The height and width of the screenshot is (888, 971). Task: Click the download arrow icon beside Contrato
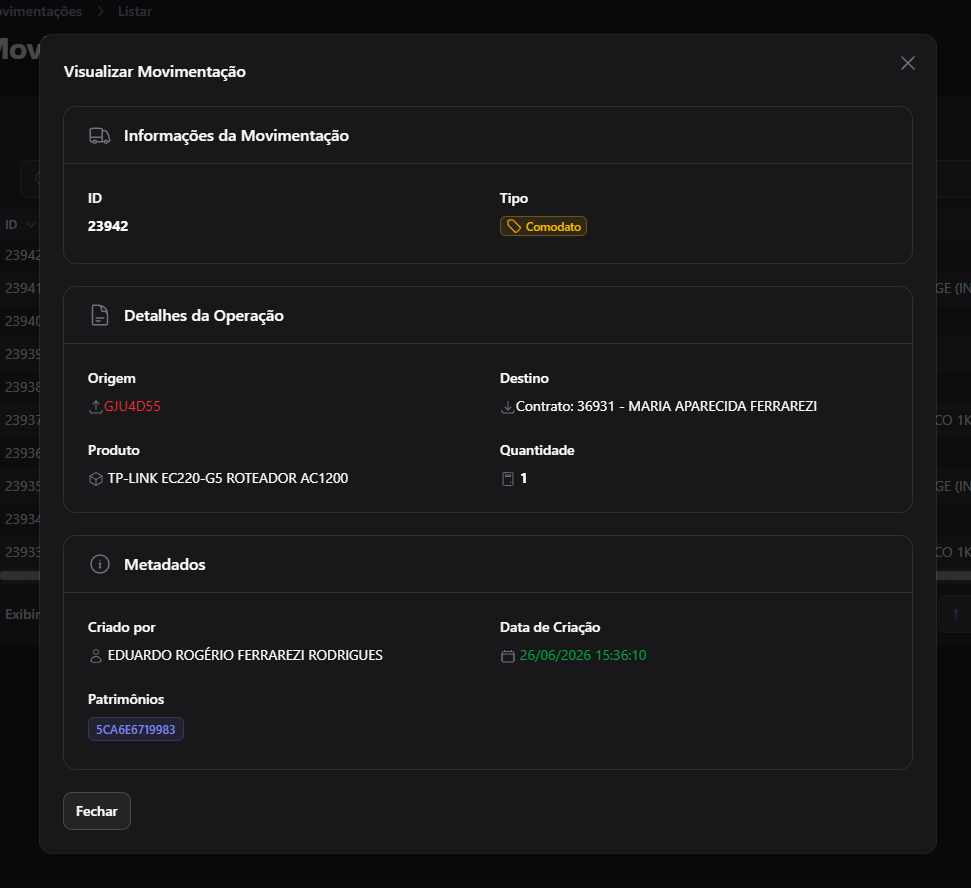click(507, 407)
